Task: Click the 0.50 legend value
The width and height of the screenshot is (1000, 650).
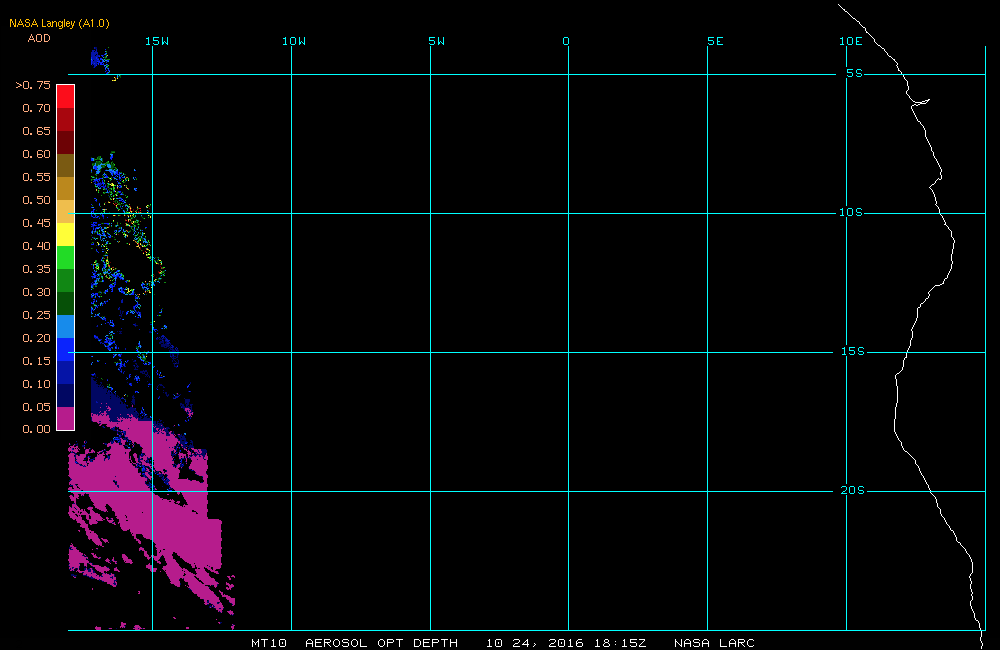Action: pyautogui.click(x=36, y=200)
